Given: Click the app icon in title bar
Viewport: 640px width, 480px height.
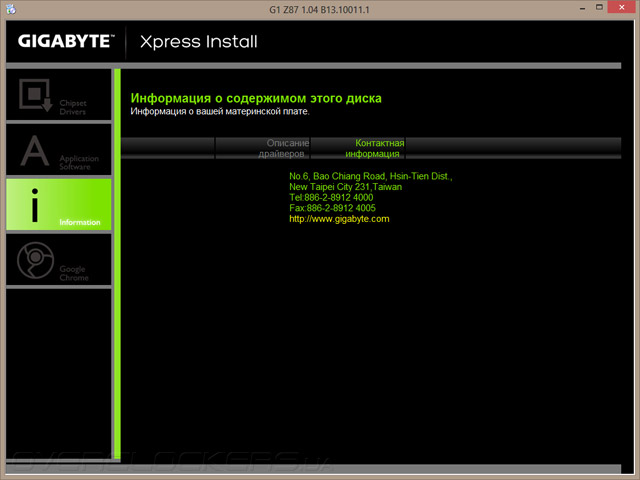Looking at the screenshot, I should pyautogui.click(x=11, y=9).
